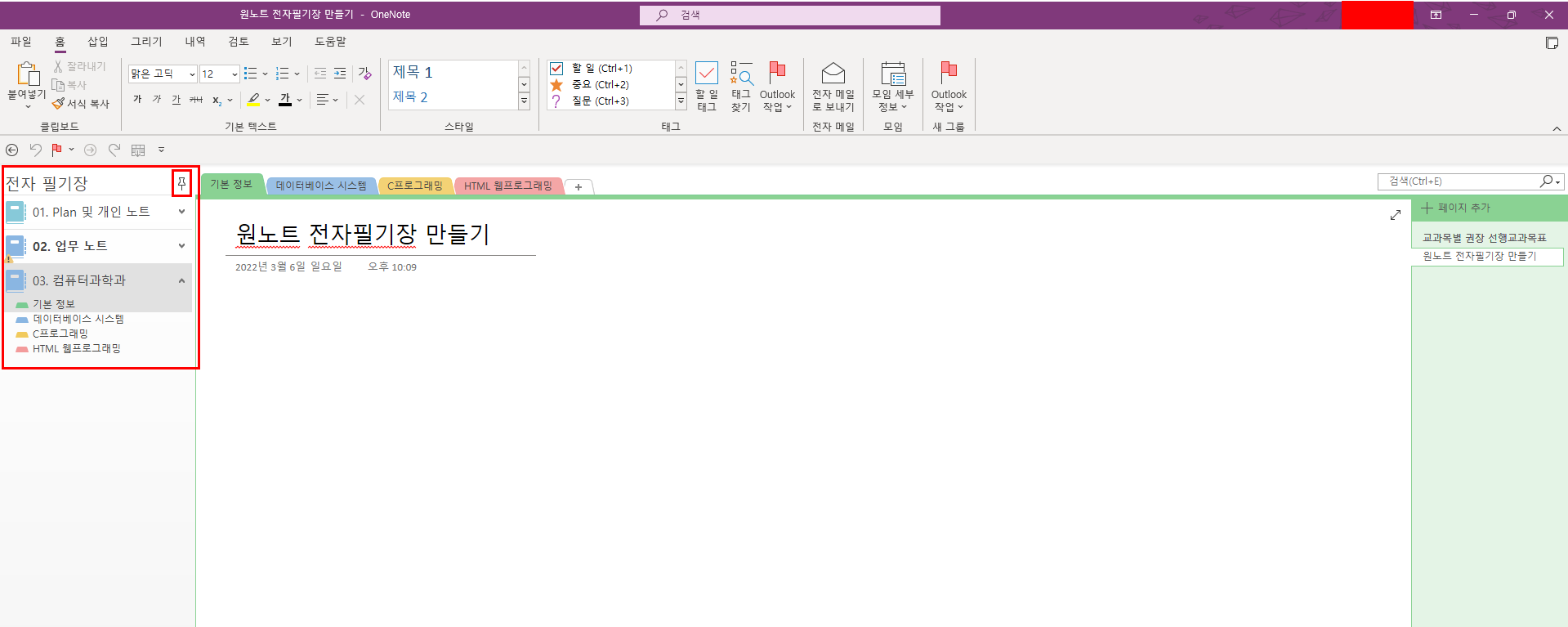The image size is (1568, 627).
Task: Click the Forward arrow in quick access toolbar
Action: pos(91,150)
